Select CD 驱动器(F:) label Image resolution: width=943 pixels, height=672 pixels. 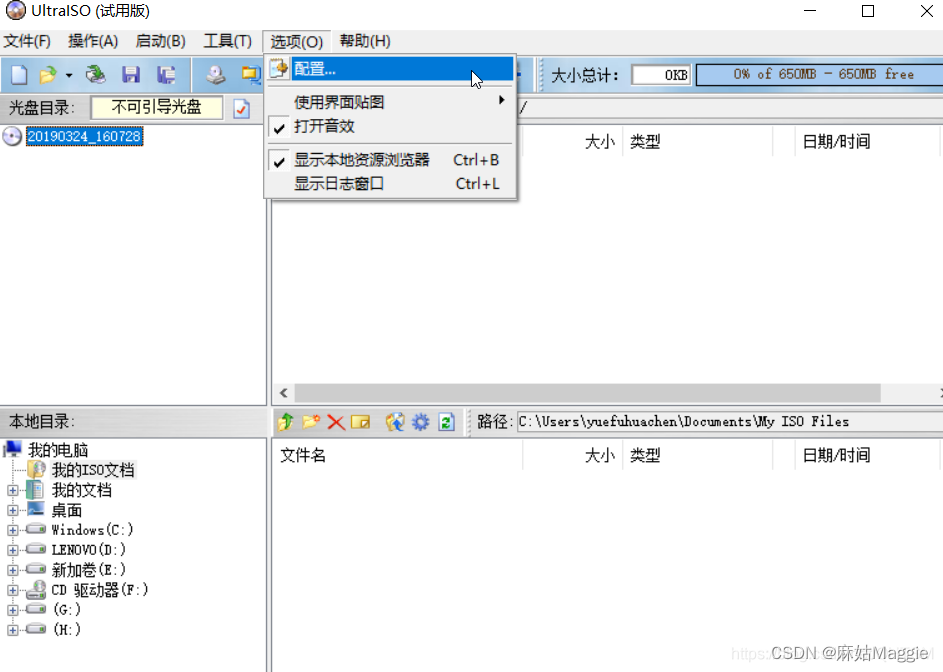tap(99, 590)
